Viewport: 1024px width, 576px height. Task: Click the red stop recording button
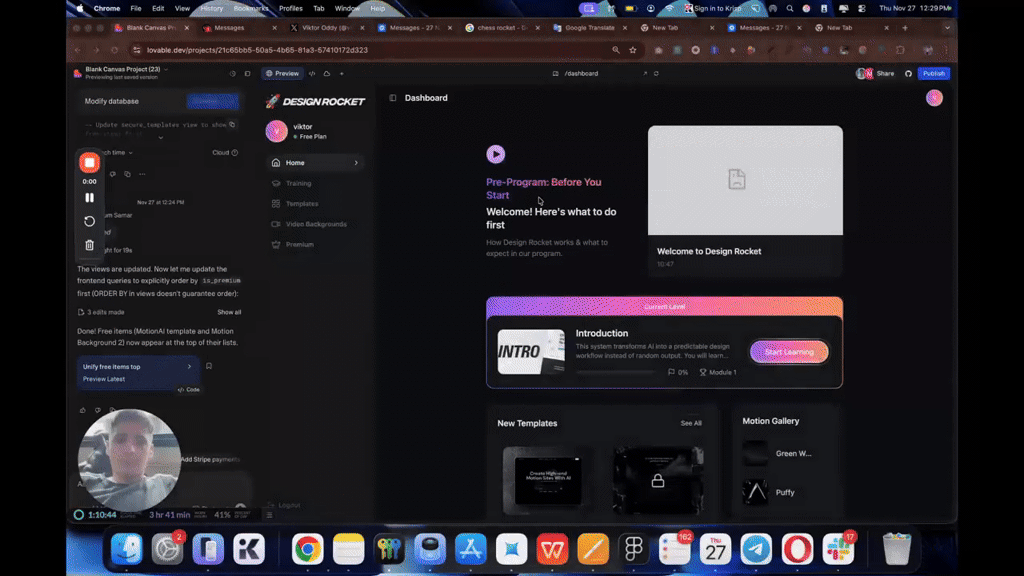coord(89,162)
